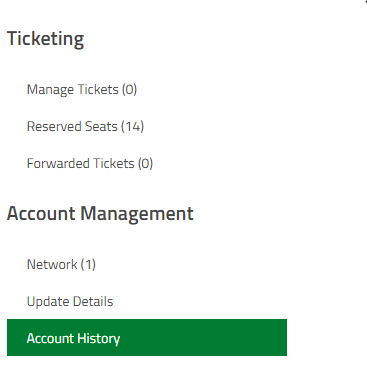Click the Ticketing section heading
The height and width of the screenshot is (369, 367).
[x=45, y=39]
